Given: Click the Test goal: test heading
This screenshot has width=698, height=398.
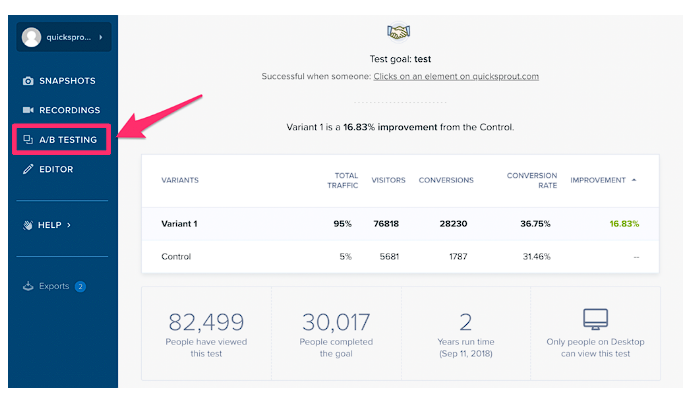Looking at the screenshot, I should tap(400, 59).
